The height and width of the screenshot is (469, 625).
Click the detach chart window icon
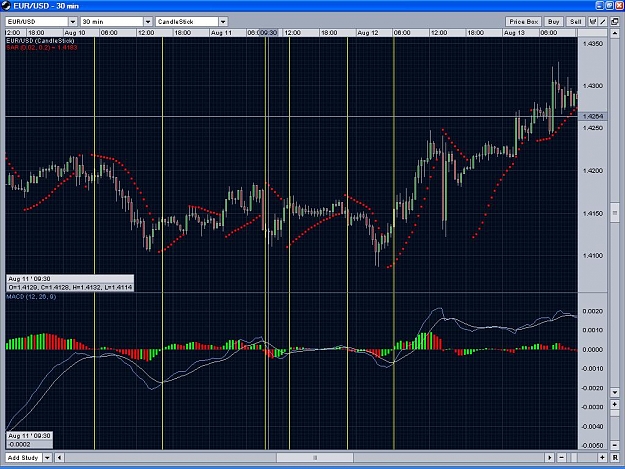tap(614, 22)
